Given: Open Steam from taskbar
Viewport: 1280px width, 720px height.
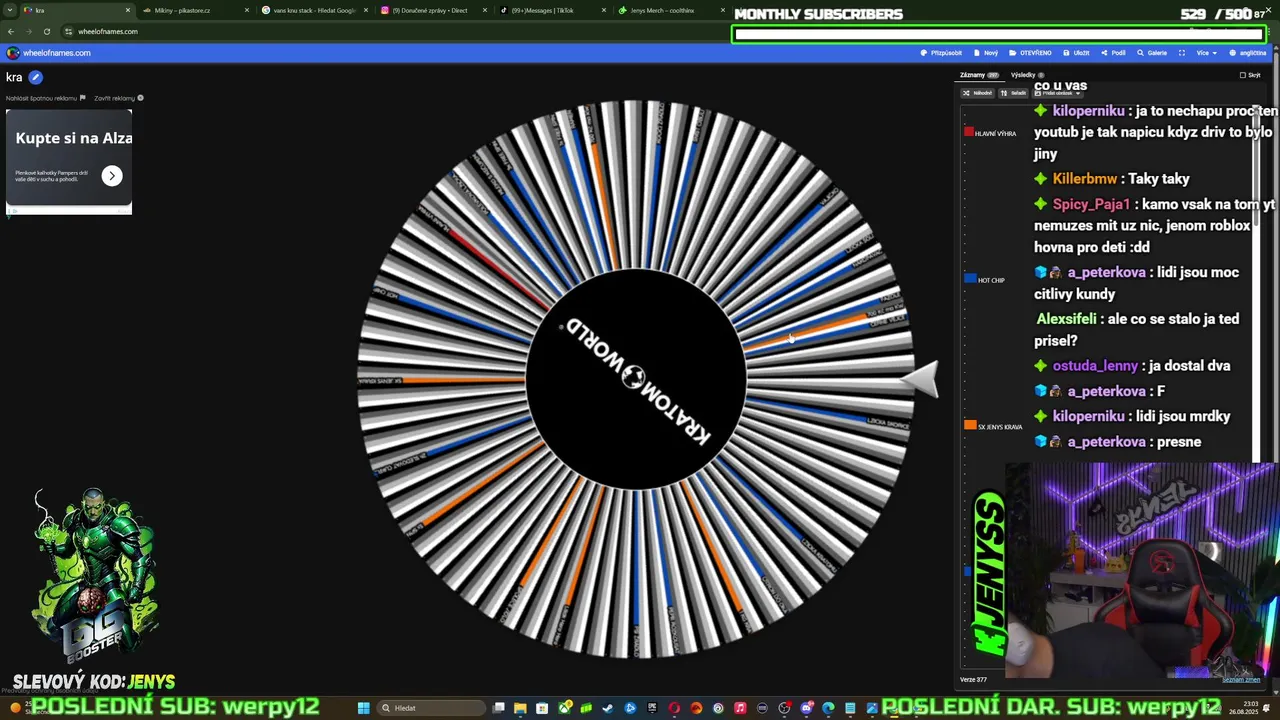Looking at the screenshot, I should pyautogui.click(x=608, y=708).
